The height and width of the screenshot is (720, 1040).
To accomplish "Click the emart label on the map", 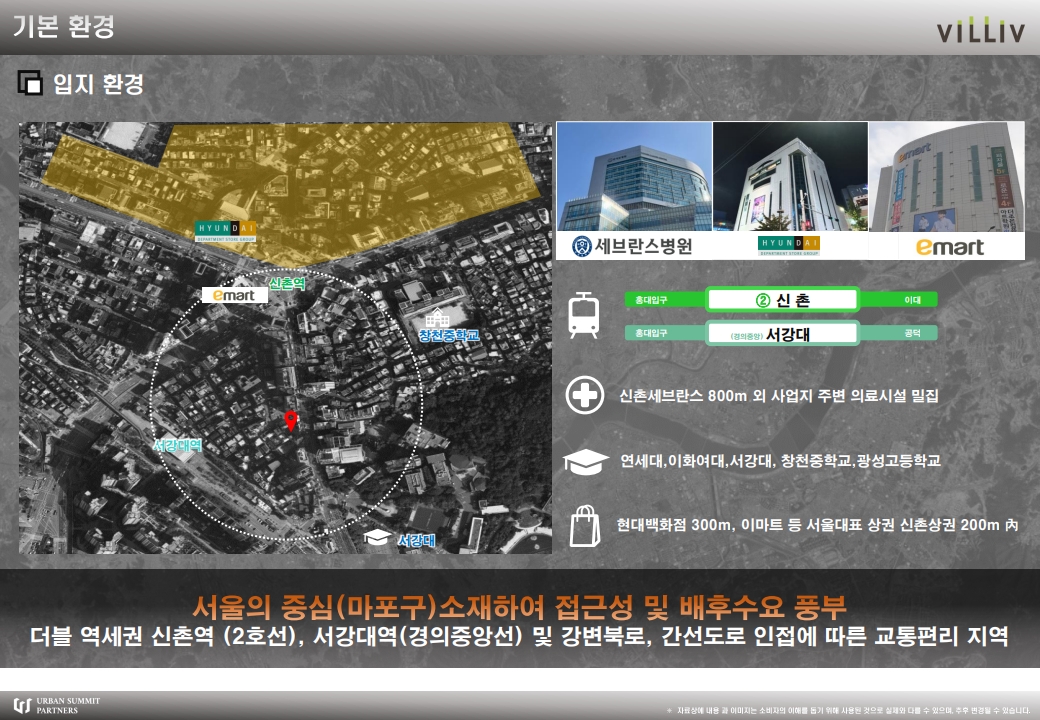I will click(235, 295).
